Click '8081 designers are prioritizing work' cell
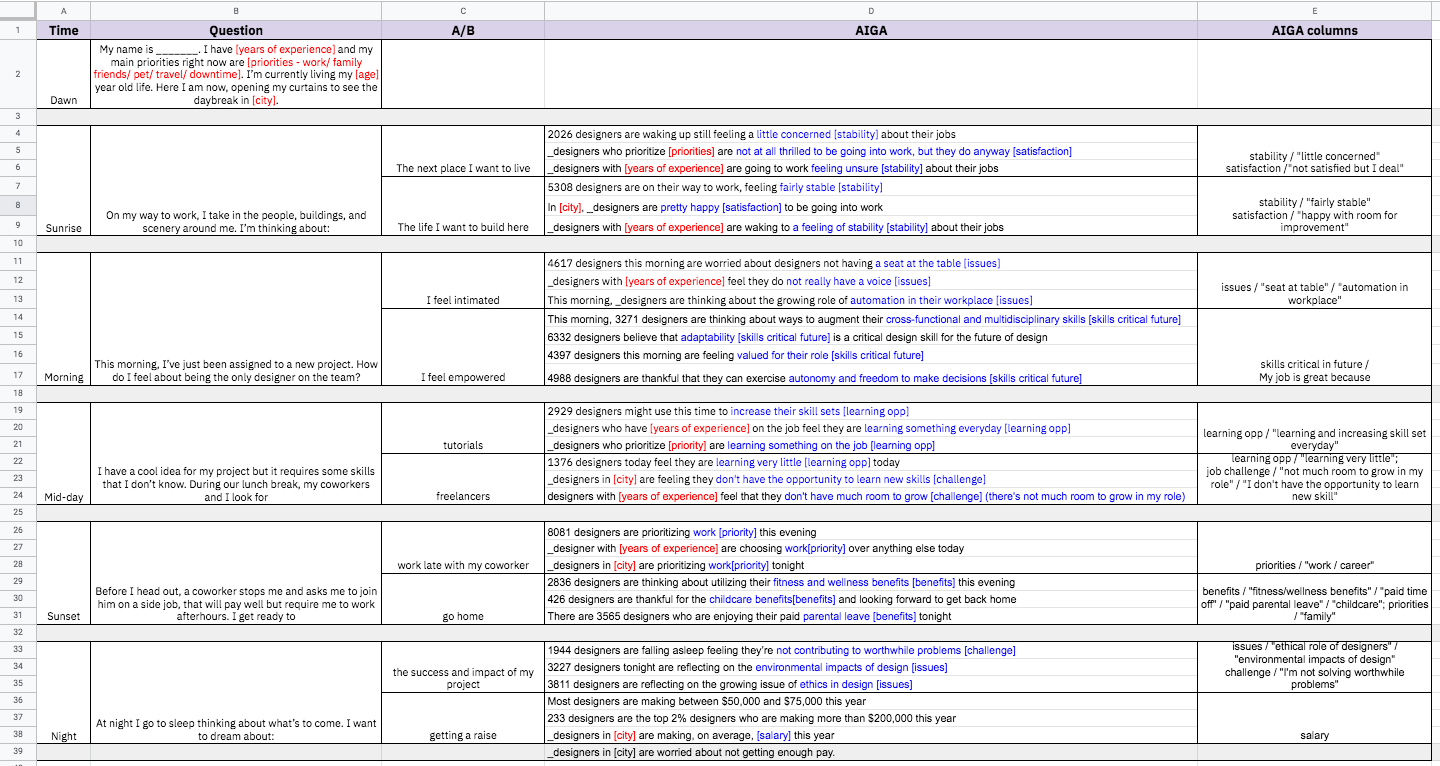The height and width of the screenshot is (766, 1440). pos(871,532)
